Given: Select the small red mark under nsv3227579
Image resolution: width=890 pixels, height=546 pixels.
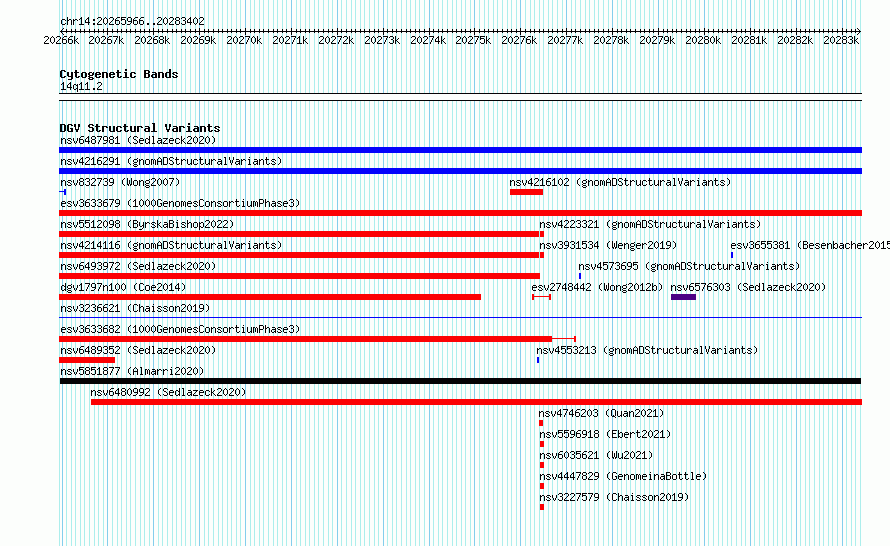Looking at the screenshot, I should (542, 507).
